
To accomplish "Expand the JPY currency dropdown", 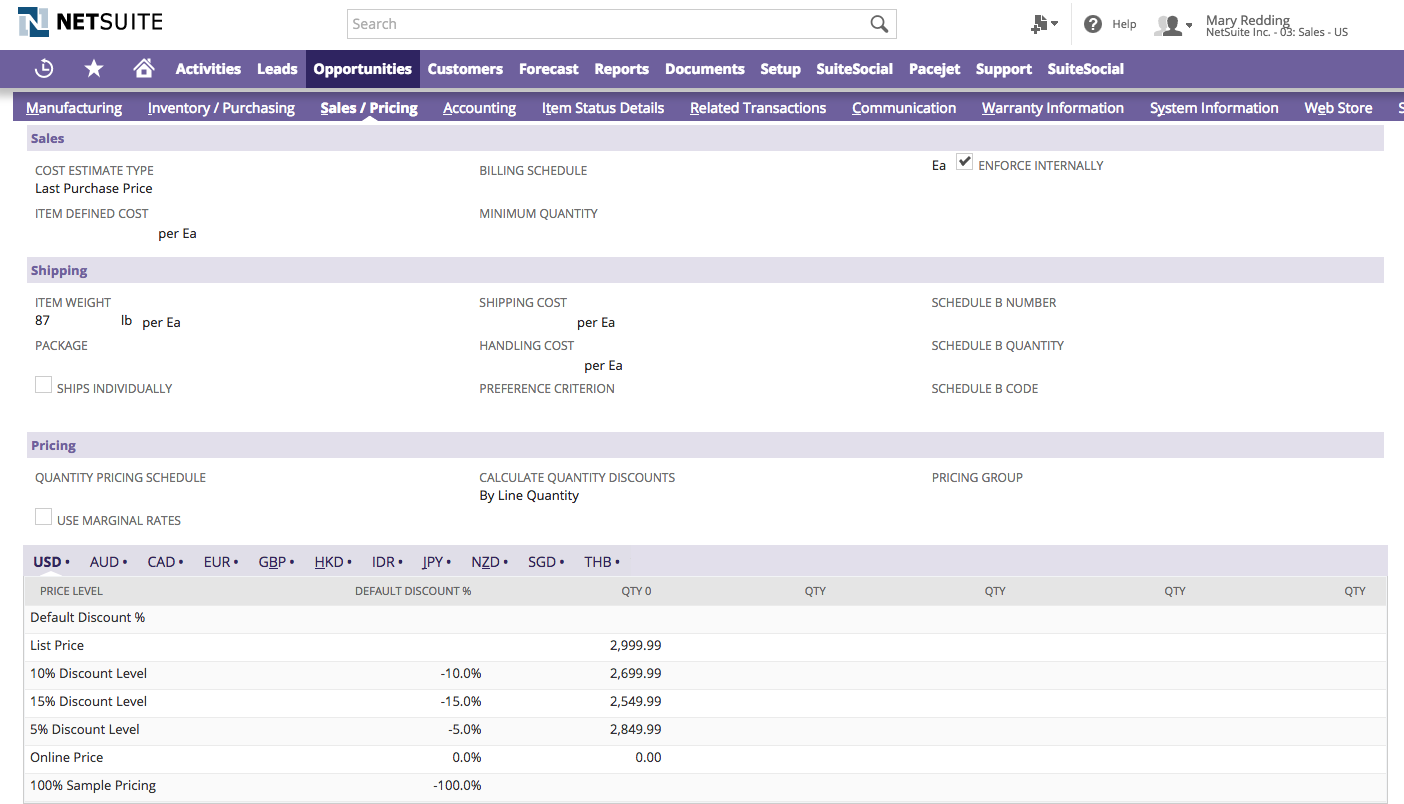I will click(448, 561).
